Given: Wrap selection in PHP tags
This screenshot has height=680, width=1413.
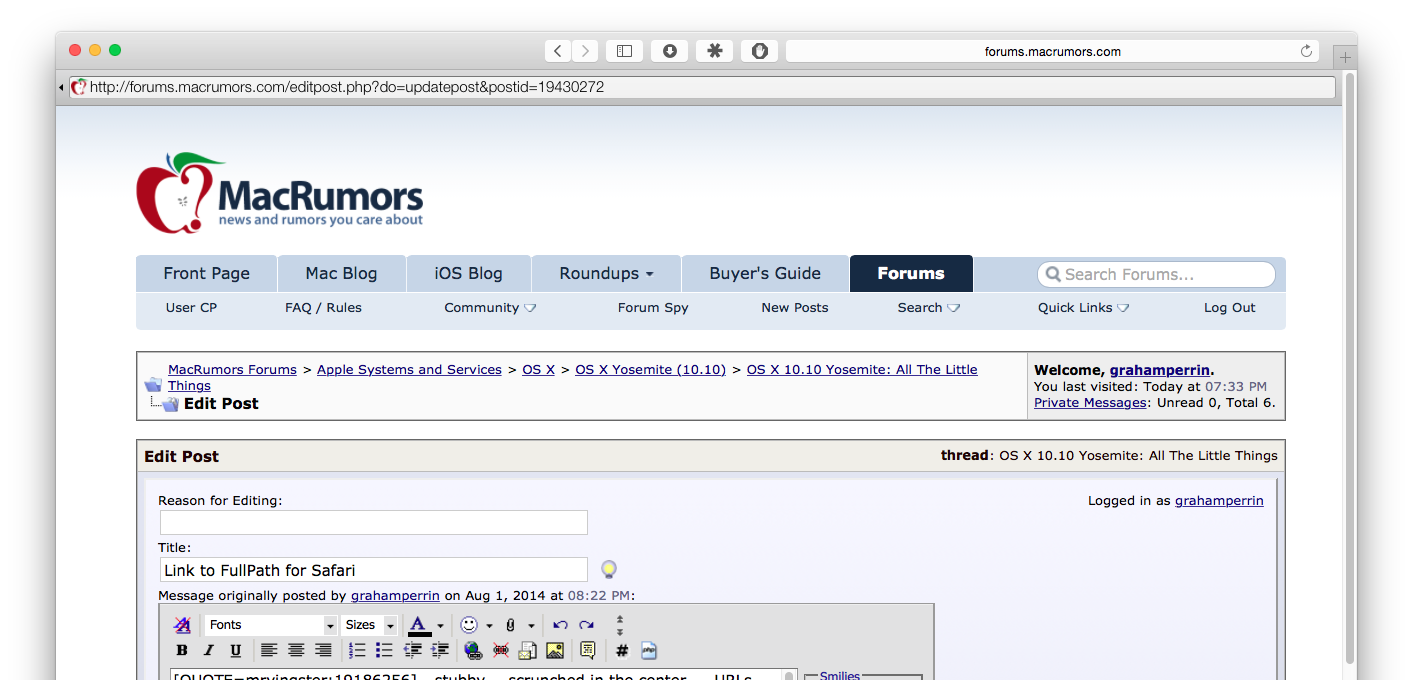Looking at the screenshot, I should point(648,651).
